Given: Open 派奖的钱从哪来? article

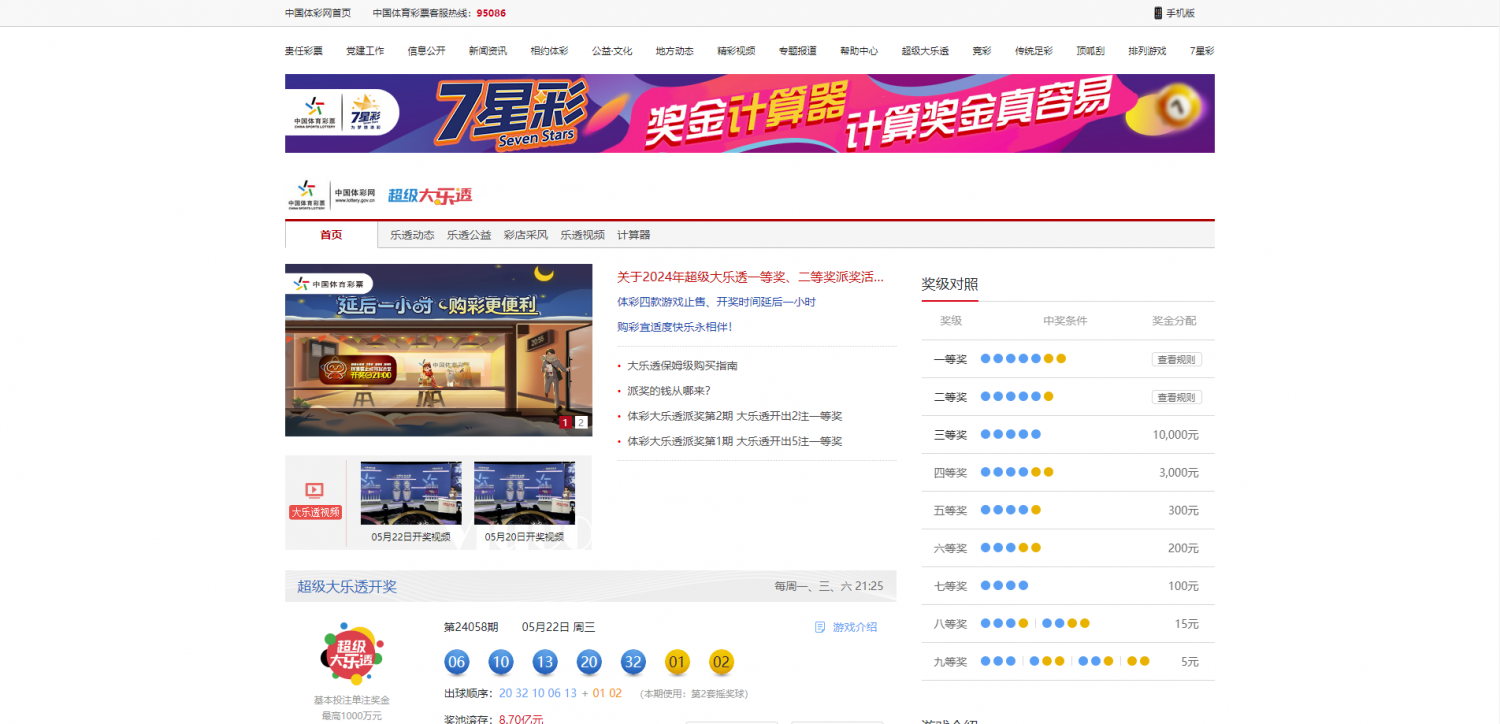Looking at the screenshot, I should pyautogui.click(x=669, y=391).
